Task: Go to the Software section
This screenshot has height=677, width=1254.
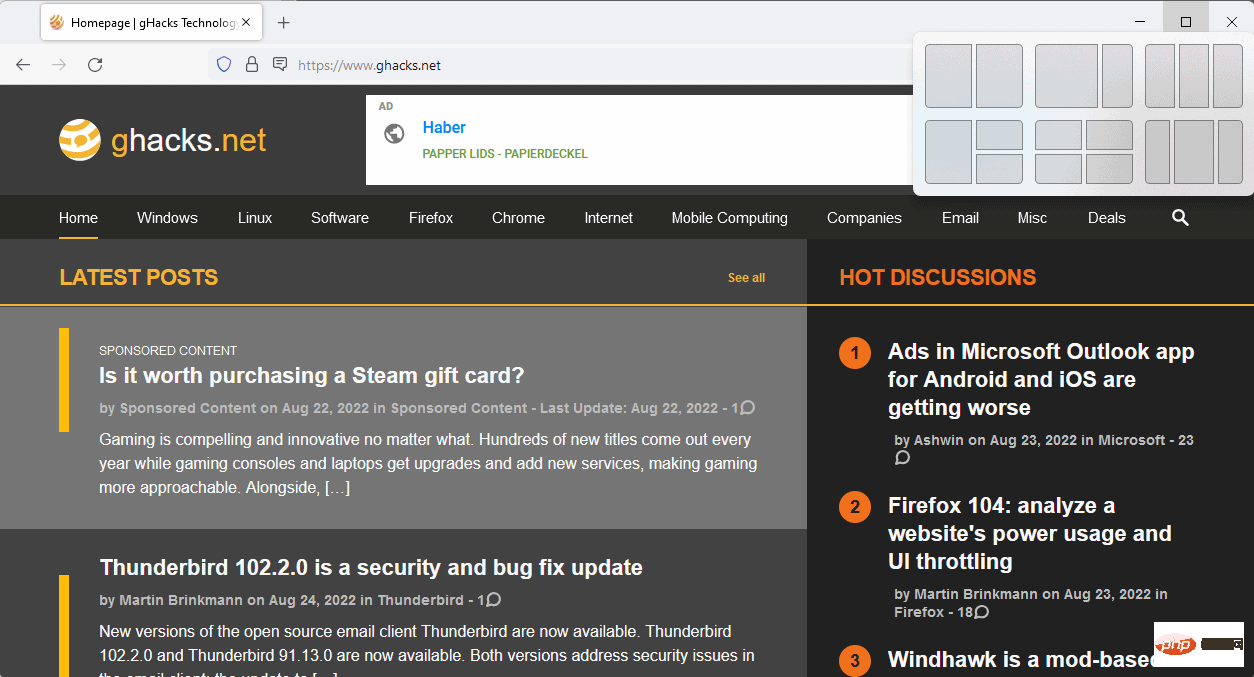Action: 340,217
